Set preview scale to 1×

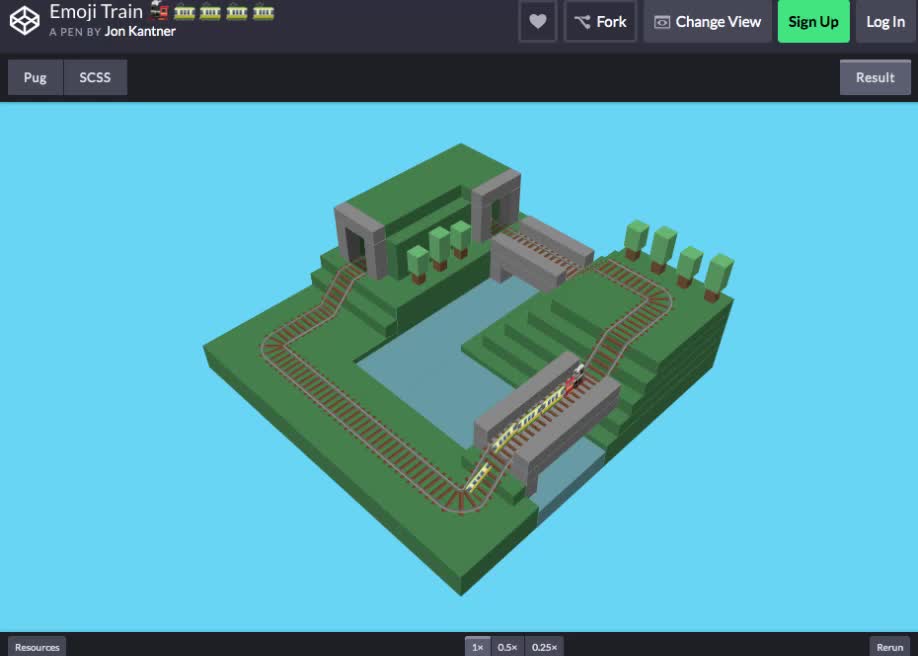coord(477,647)
